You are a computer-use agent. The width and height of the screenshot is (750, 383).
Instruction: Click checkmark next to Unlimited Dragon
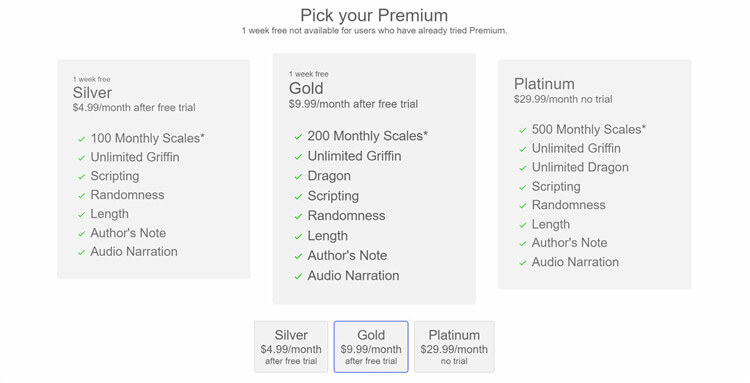pos(523,168)
